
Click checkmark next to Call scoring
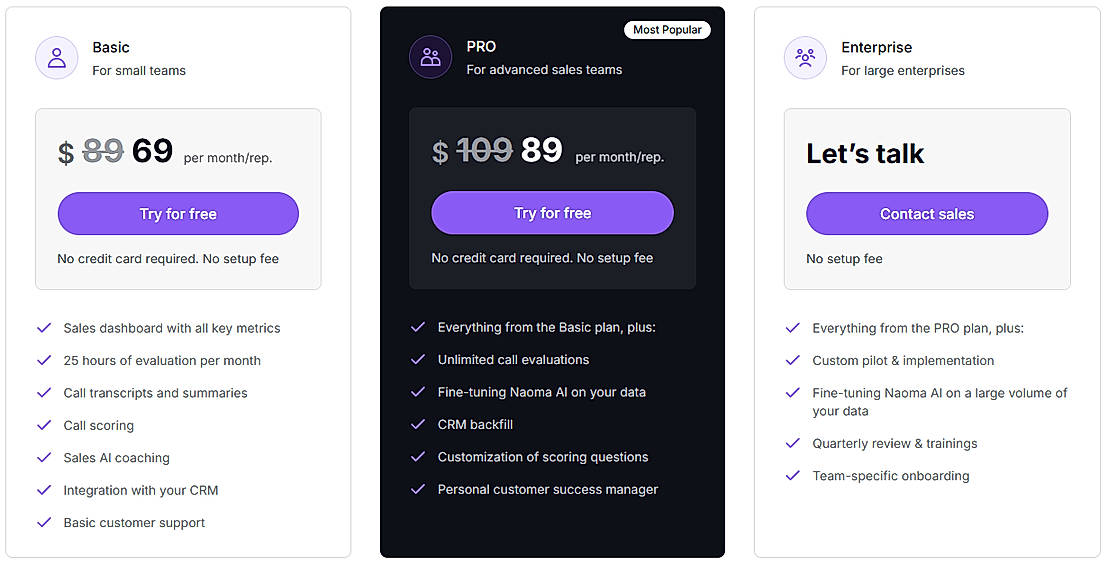(44, 425)
